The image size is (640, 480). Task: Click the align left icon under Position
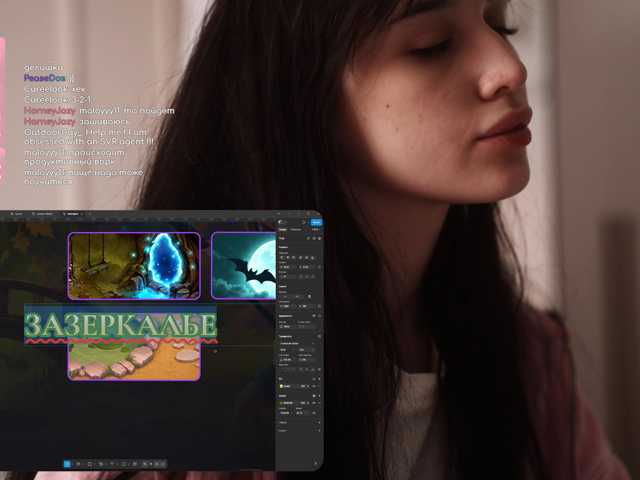click(282, 258)
